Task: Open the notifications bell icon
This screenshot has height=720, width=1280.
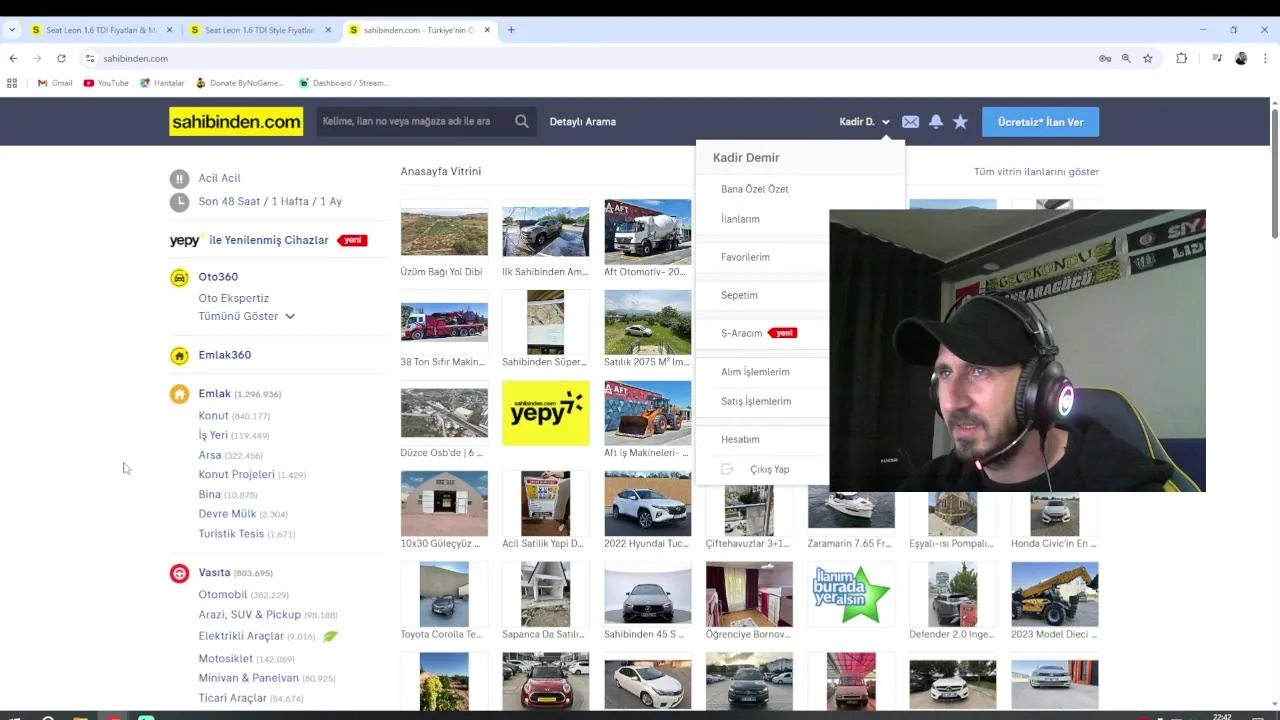Action: pos(936,122)
